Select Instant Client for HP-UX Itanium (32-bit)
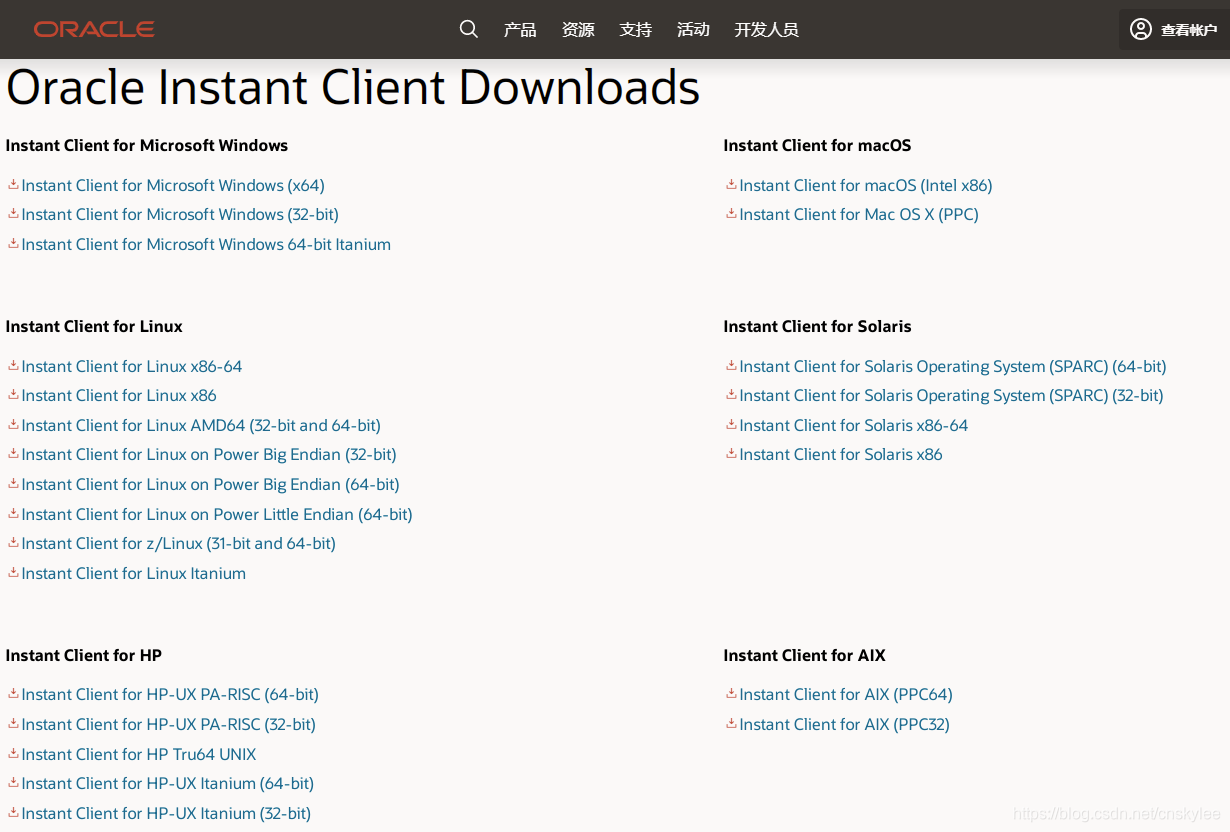This screenshot has width=1230, height=832. coord(166,813)
